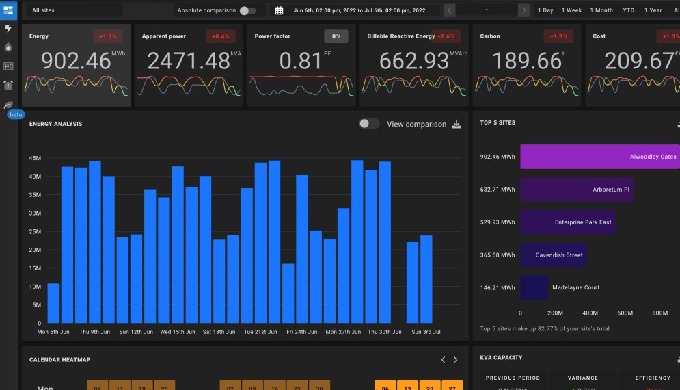Select the 1 Week range
This screenshot has width=680, height=390.
click(571, 10)
